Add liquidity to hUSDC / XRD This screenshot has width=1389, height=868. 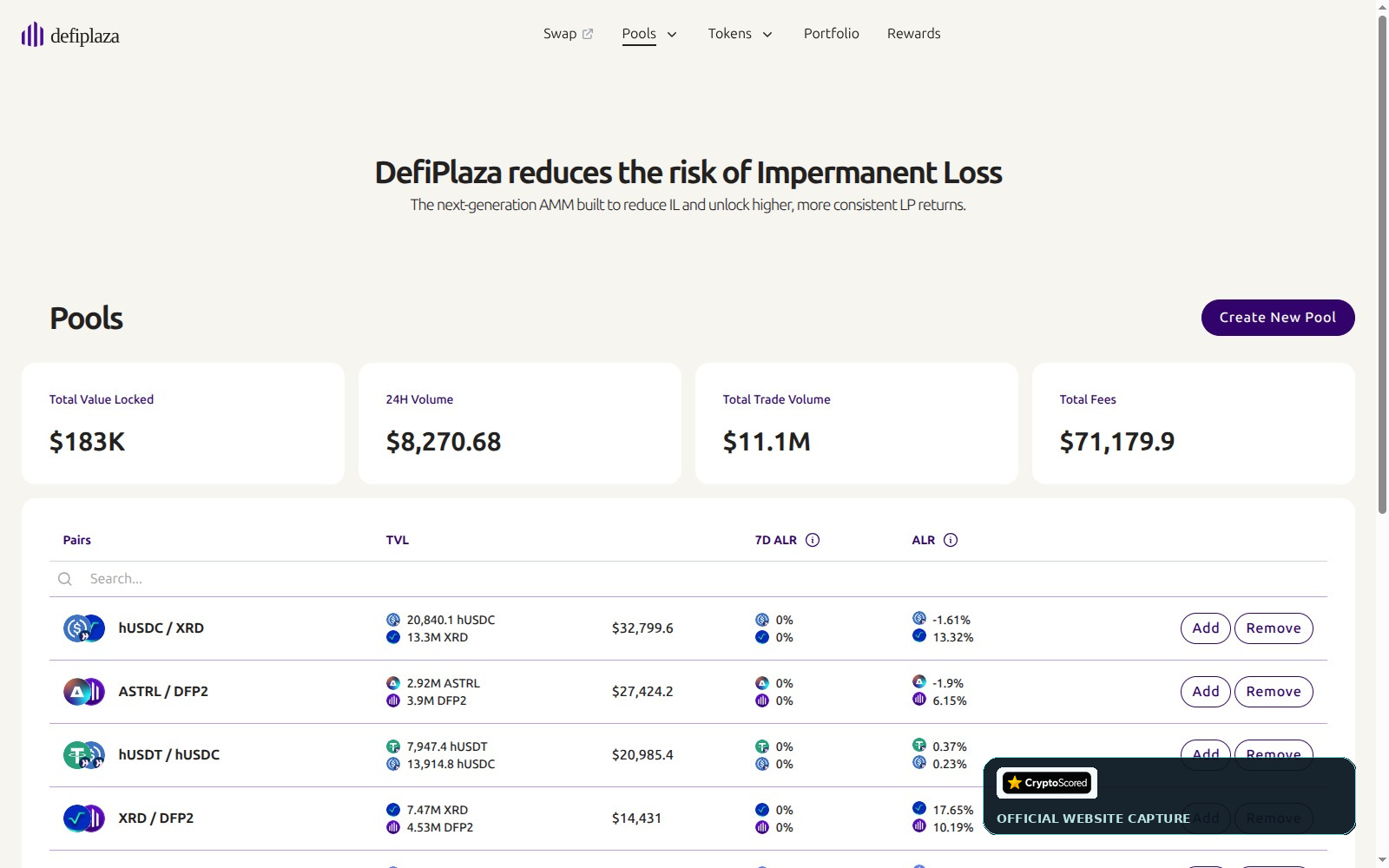click(1206, 628)
